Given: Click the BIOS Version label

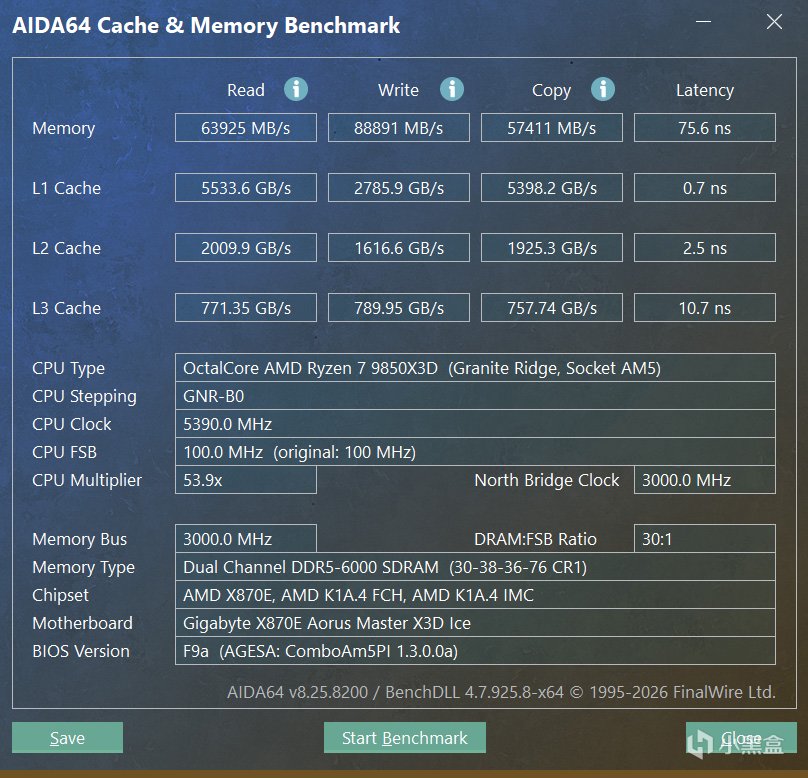Looking at the screenshot, I should click(81, 651).
